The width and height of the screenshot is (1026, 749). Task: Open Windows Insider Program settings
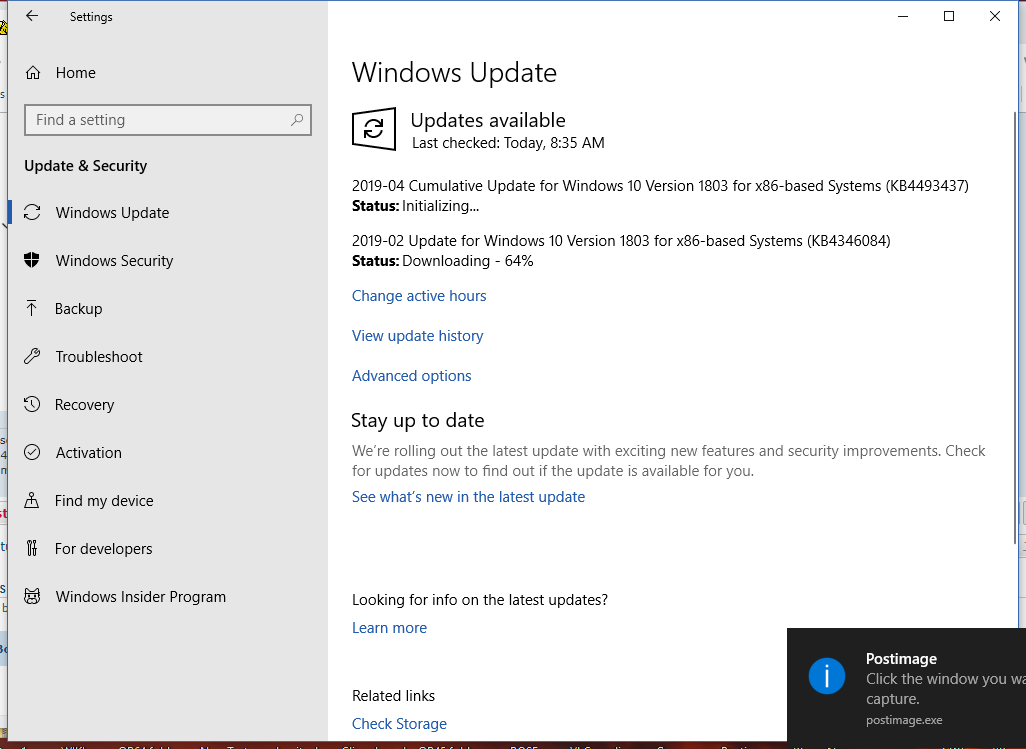pos(168,597)
